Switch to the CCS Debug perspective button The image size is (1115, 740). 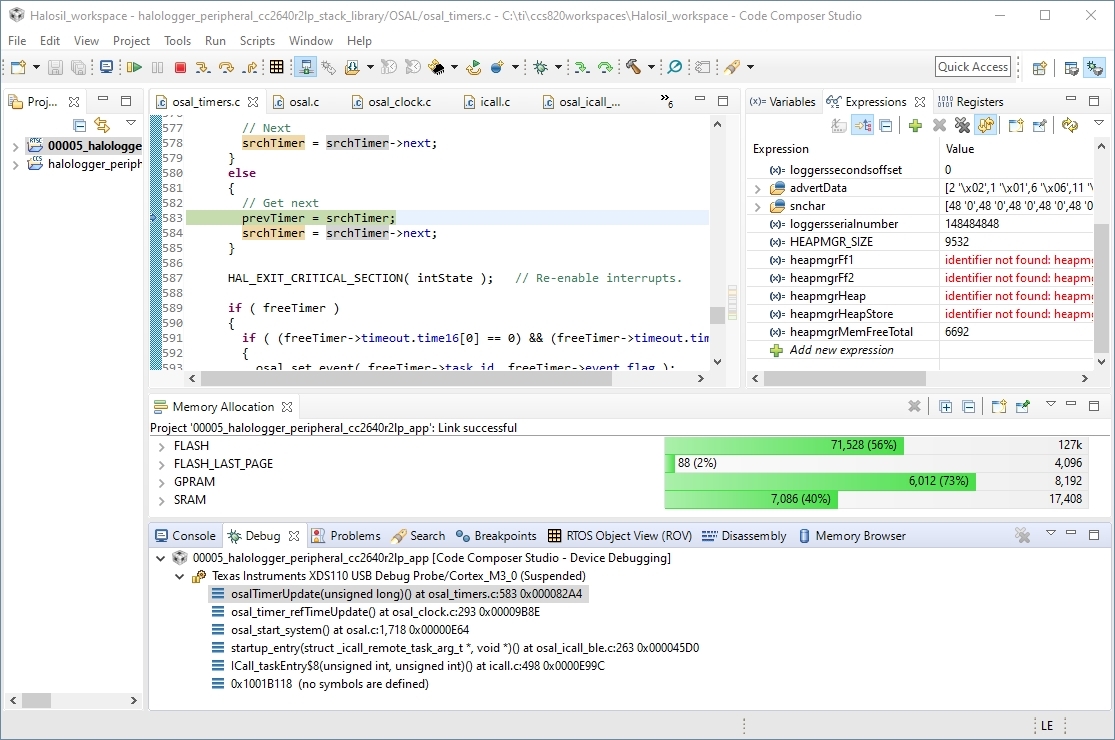1094,68
